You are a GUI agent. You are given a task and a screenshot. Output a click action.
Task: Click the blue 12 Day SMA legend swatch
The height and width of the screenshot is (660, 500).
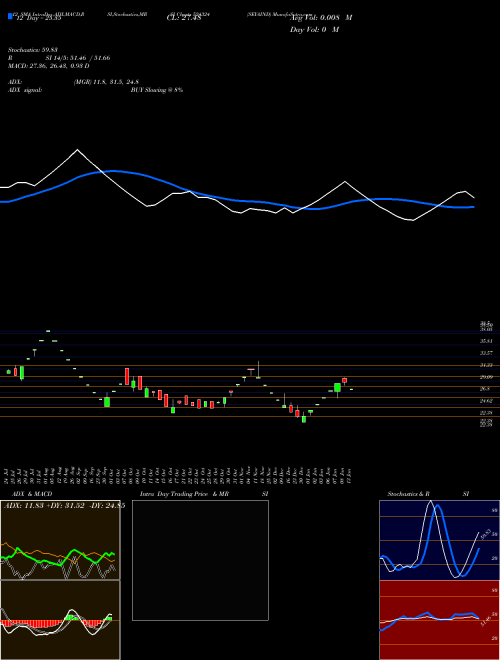coord(11,16)
